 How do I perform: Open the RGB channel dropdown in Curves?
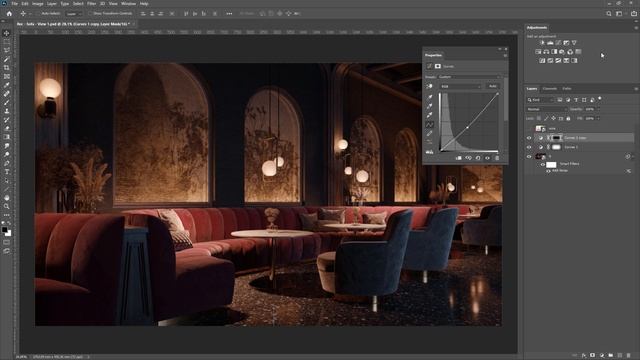click(460, 87)
